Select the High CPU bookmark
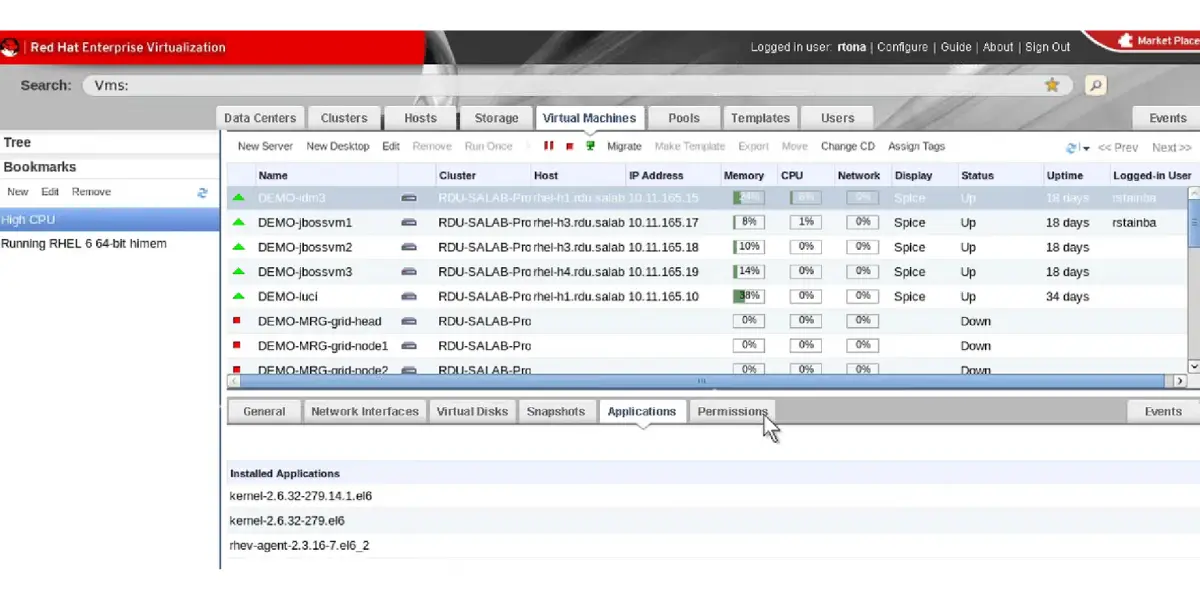Viewport: 1200px width, 600px height. click(109, 219)
